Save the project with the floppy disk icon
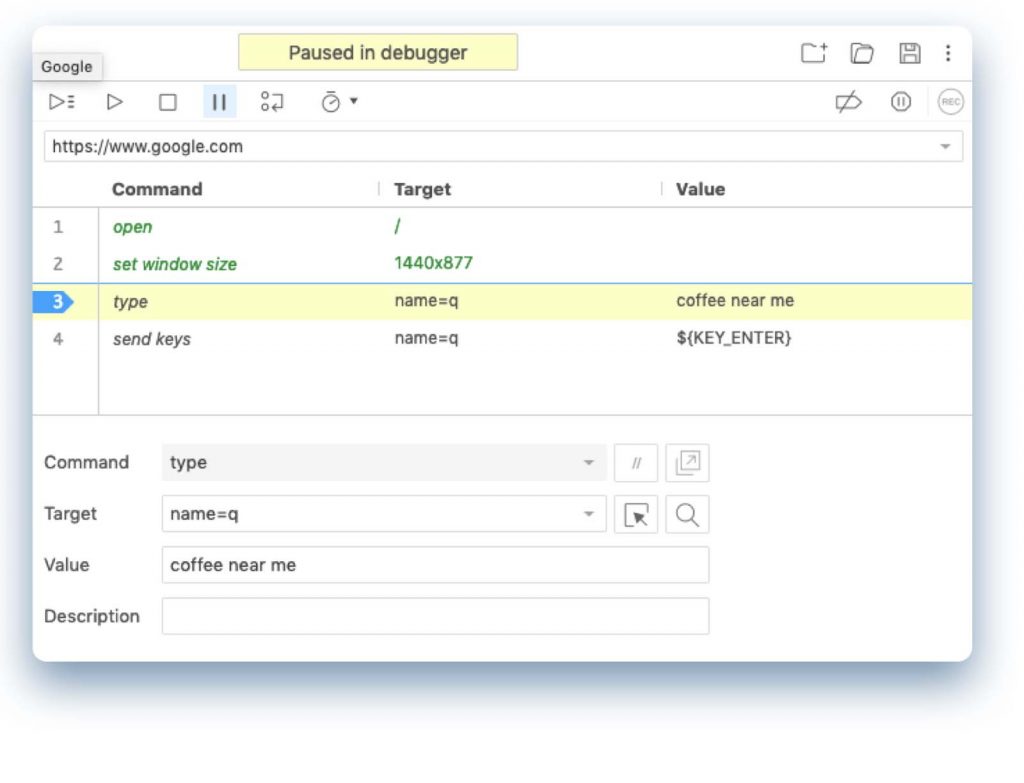This screenshot has width=1024, height=783. coord(909,54)
